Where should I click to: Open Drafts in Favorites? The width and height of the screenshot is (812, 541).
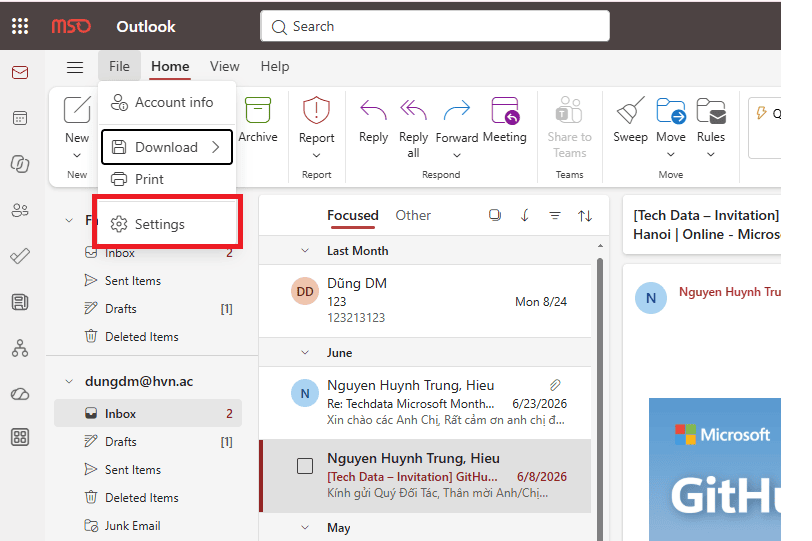[x=148, y=309]
